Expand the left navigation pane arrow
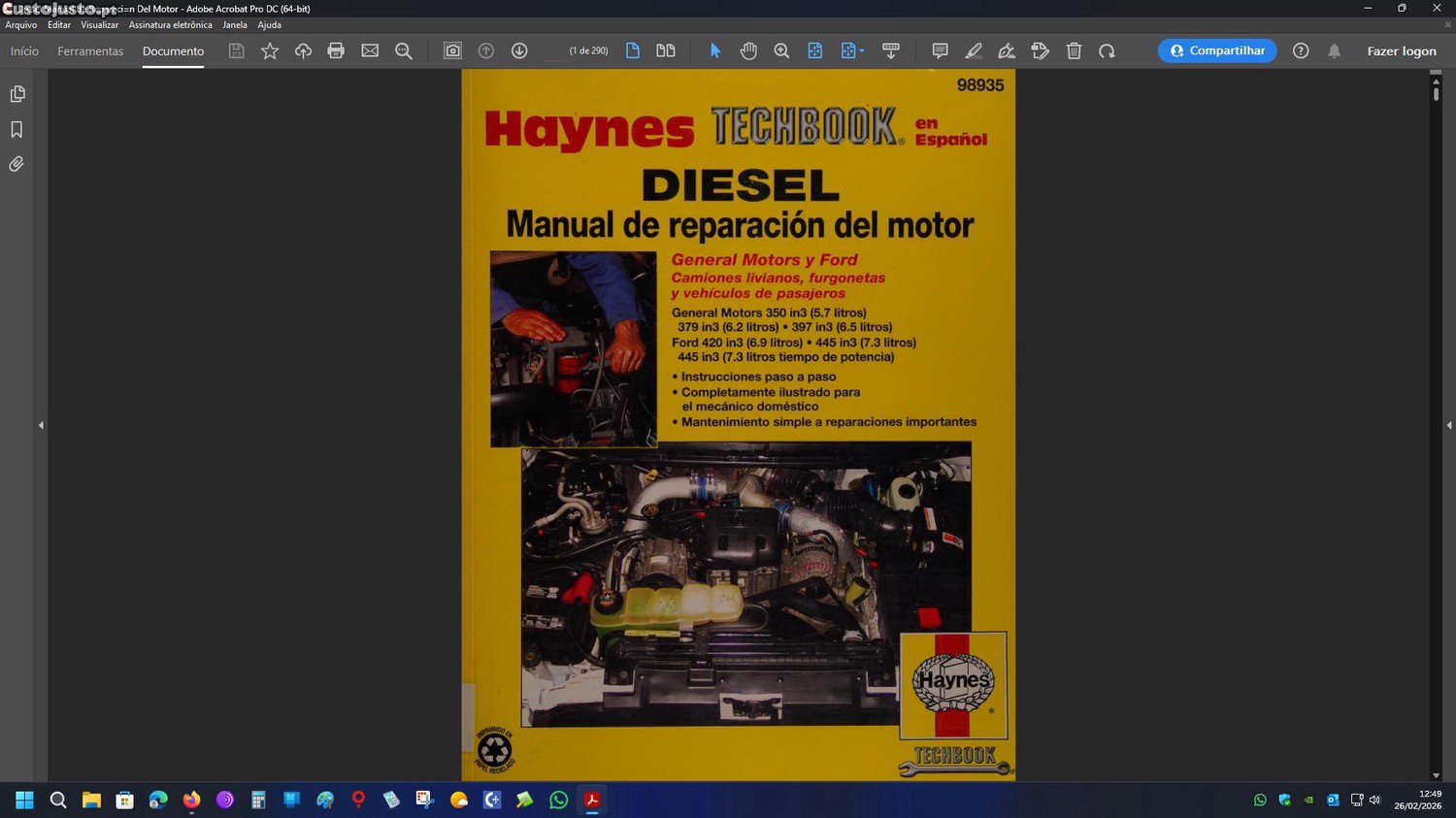 41,425
